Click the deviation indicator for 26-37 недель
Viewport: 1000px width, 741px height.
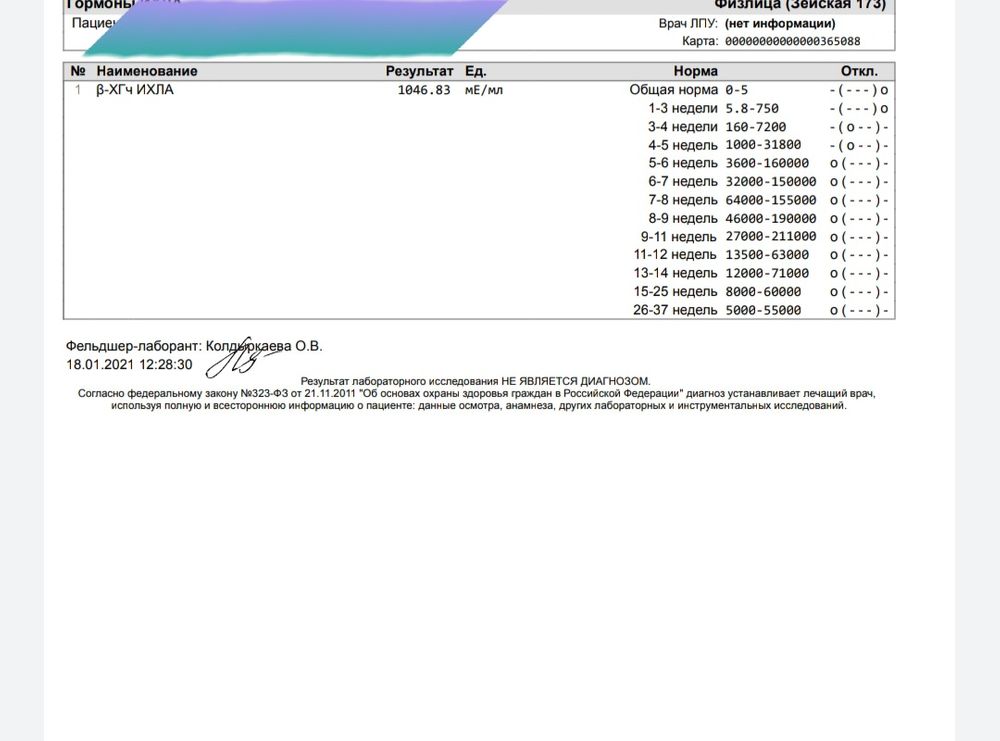859,310
